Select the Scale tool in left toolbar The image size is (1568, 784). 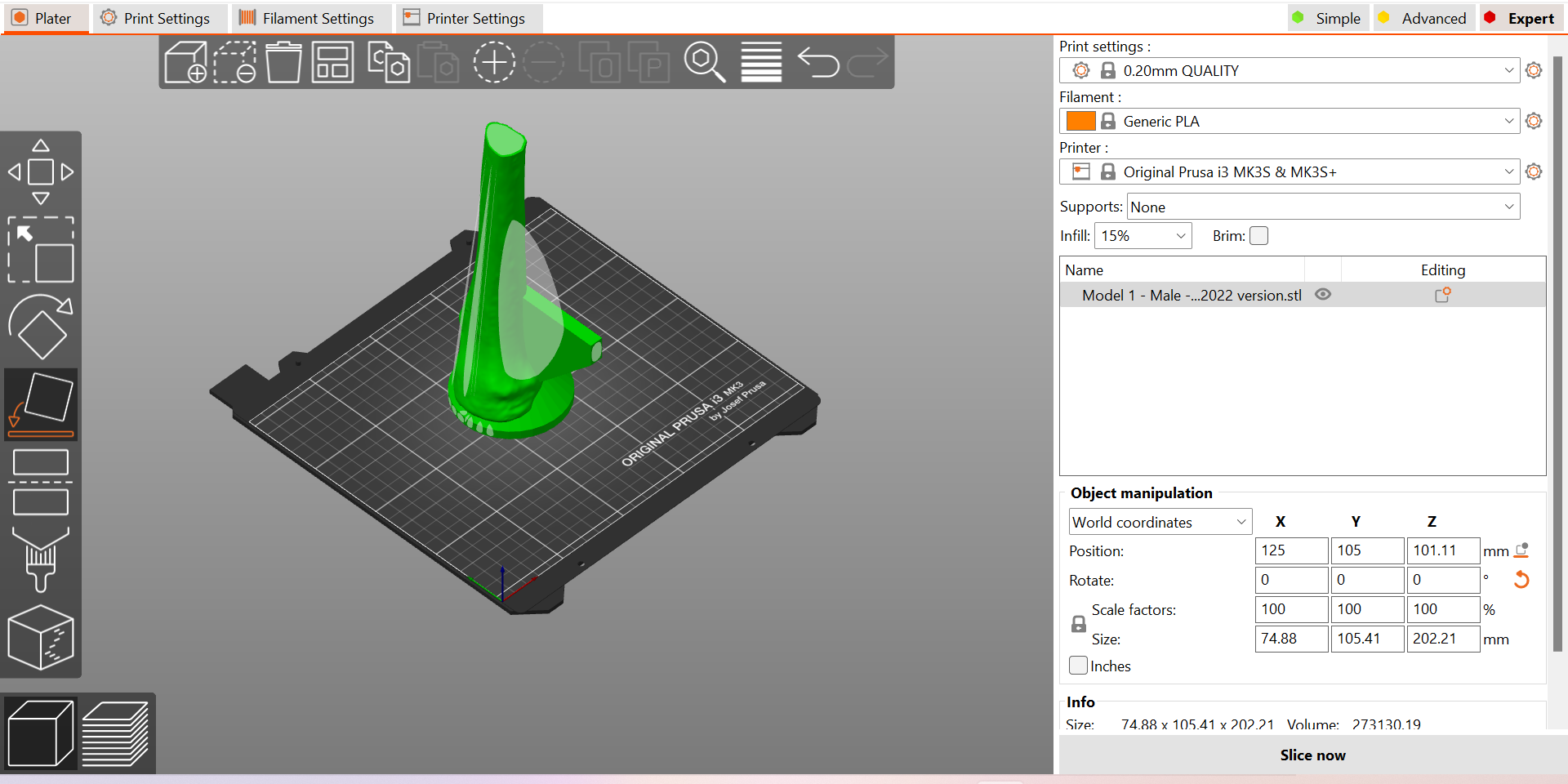tap(41, 250)
